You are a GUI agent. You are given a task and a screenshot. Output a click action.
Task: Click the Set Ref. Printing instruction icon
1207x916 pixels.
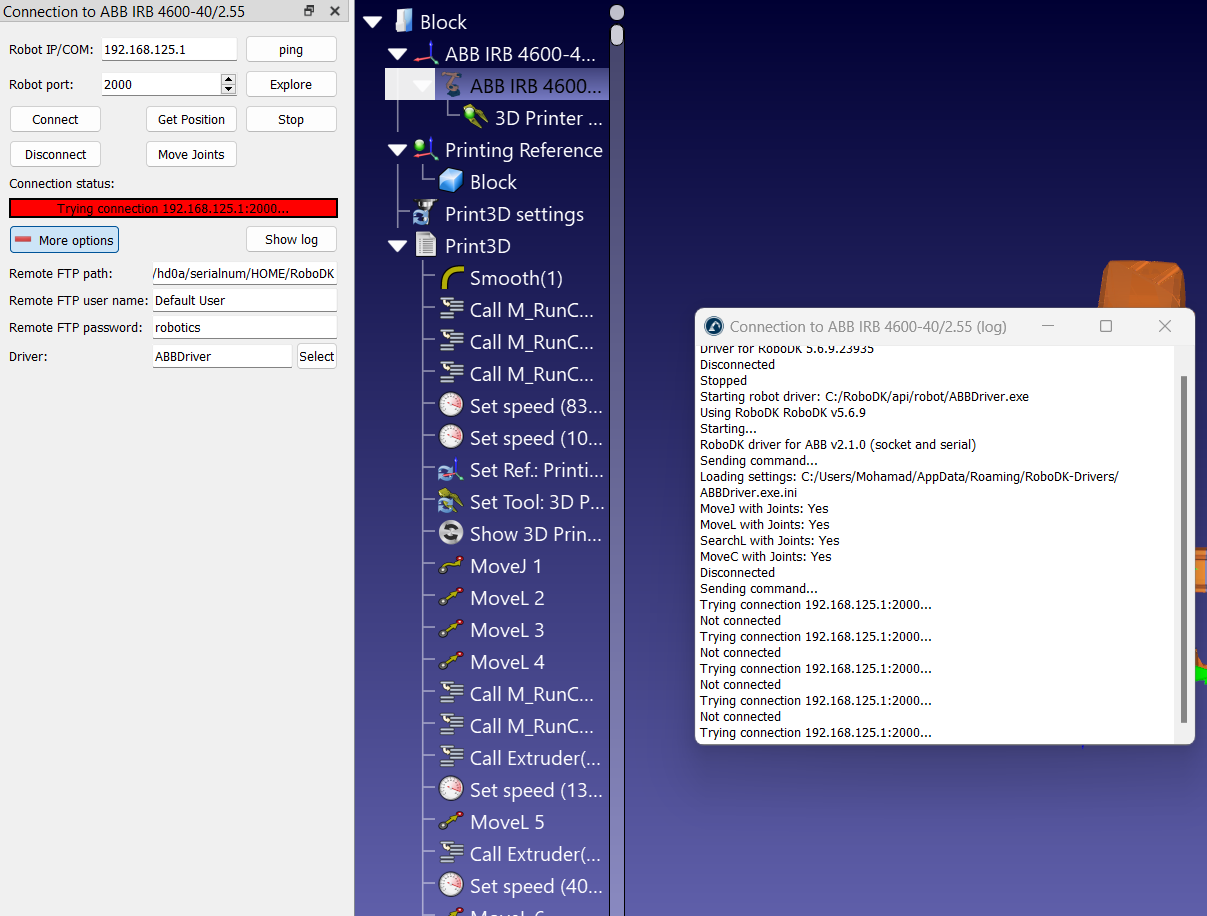(451, 470)
